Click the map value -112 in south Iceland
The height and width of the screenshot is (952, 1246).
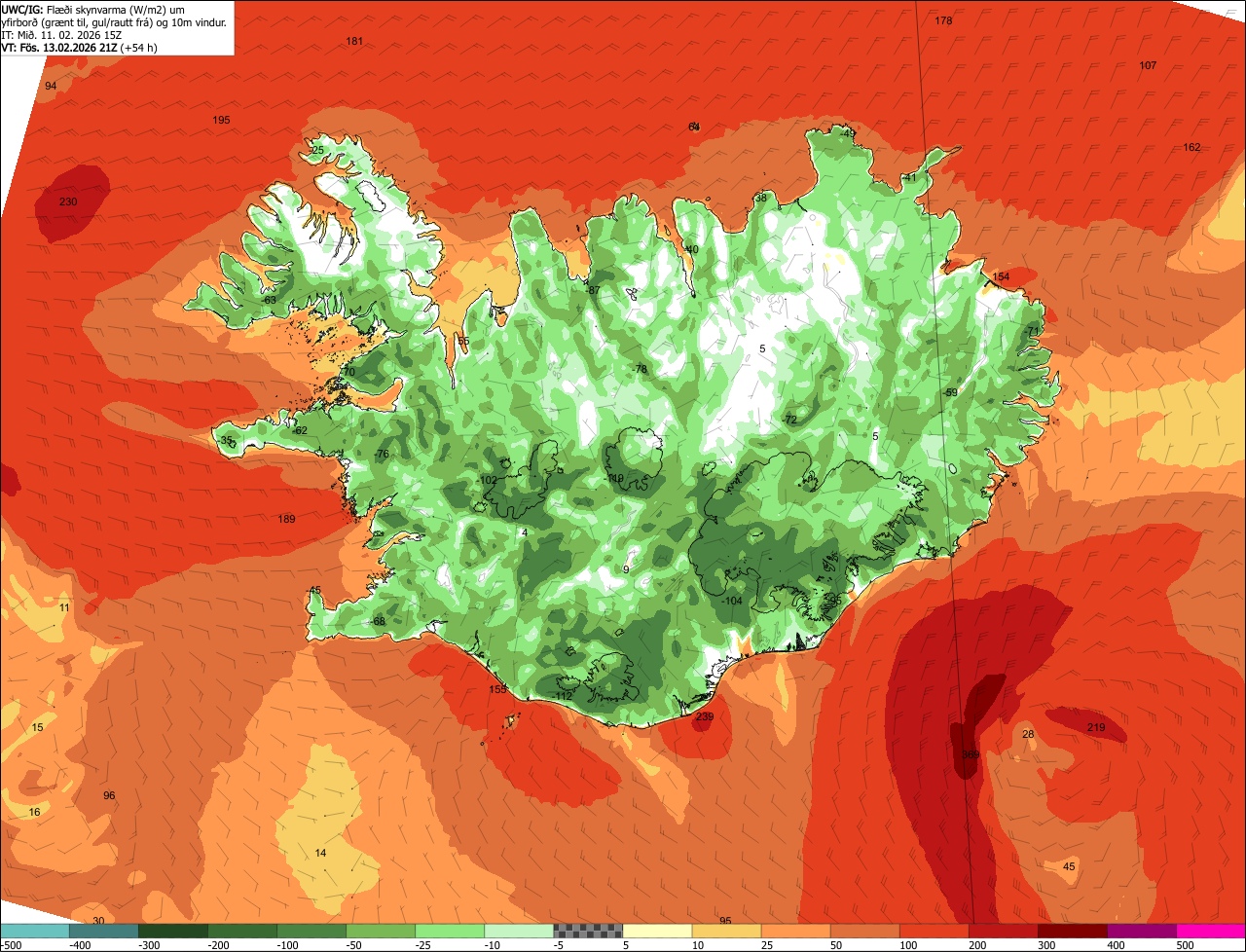(x=563, y=696)
